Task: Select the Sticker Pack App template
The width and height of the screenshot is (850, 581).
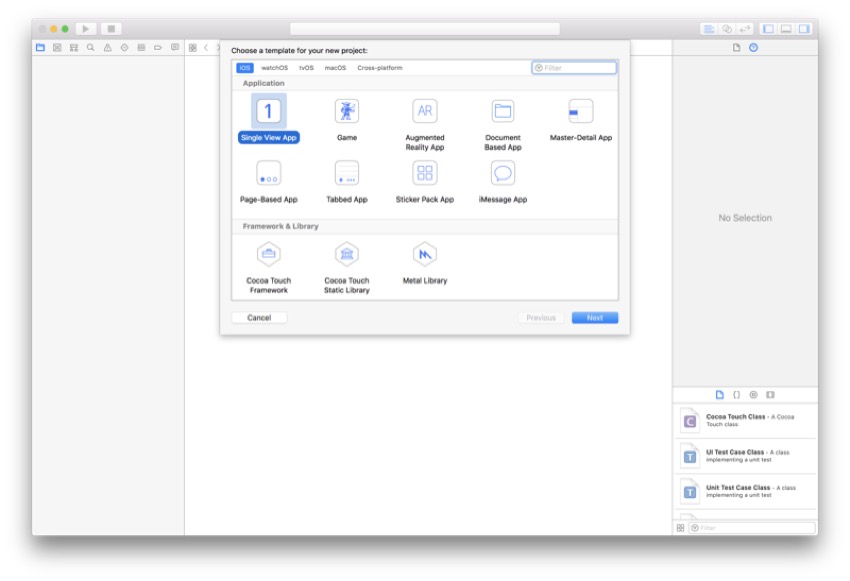Action: [425, 182]
